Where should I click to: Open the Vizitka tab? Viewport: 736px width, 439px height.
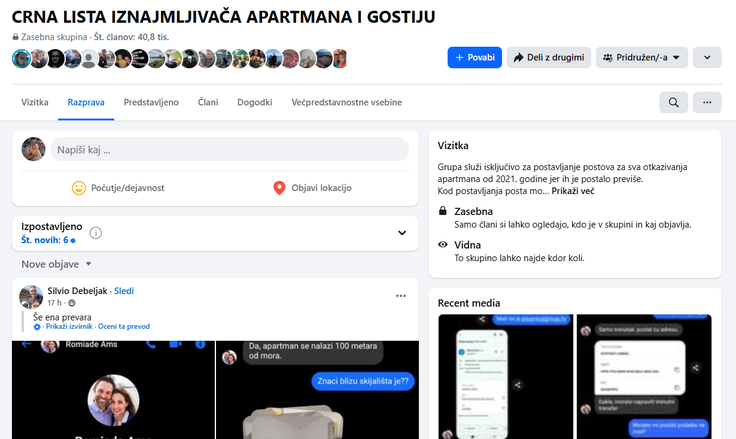coord(35,102)
